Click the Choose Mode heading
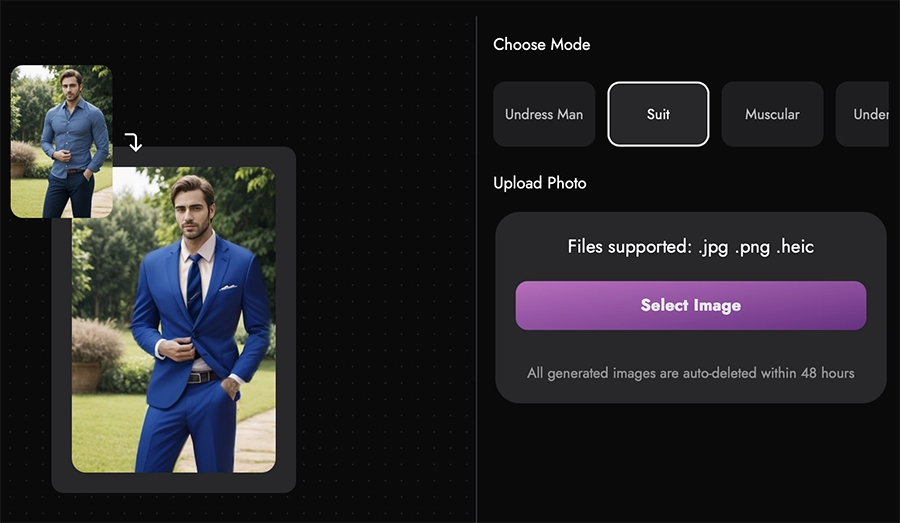Viewport: 900px width, 523px height. pyautogui.click(x=541, y=45)
